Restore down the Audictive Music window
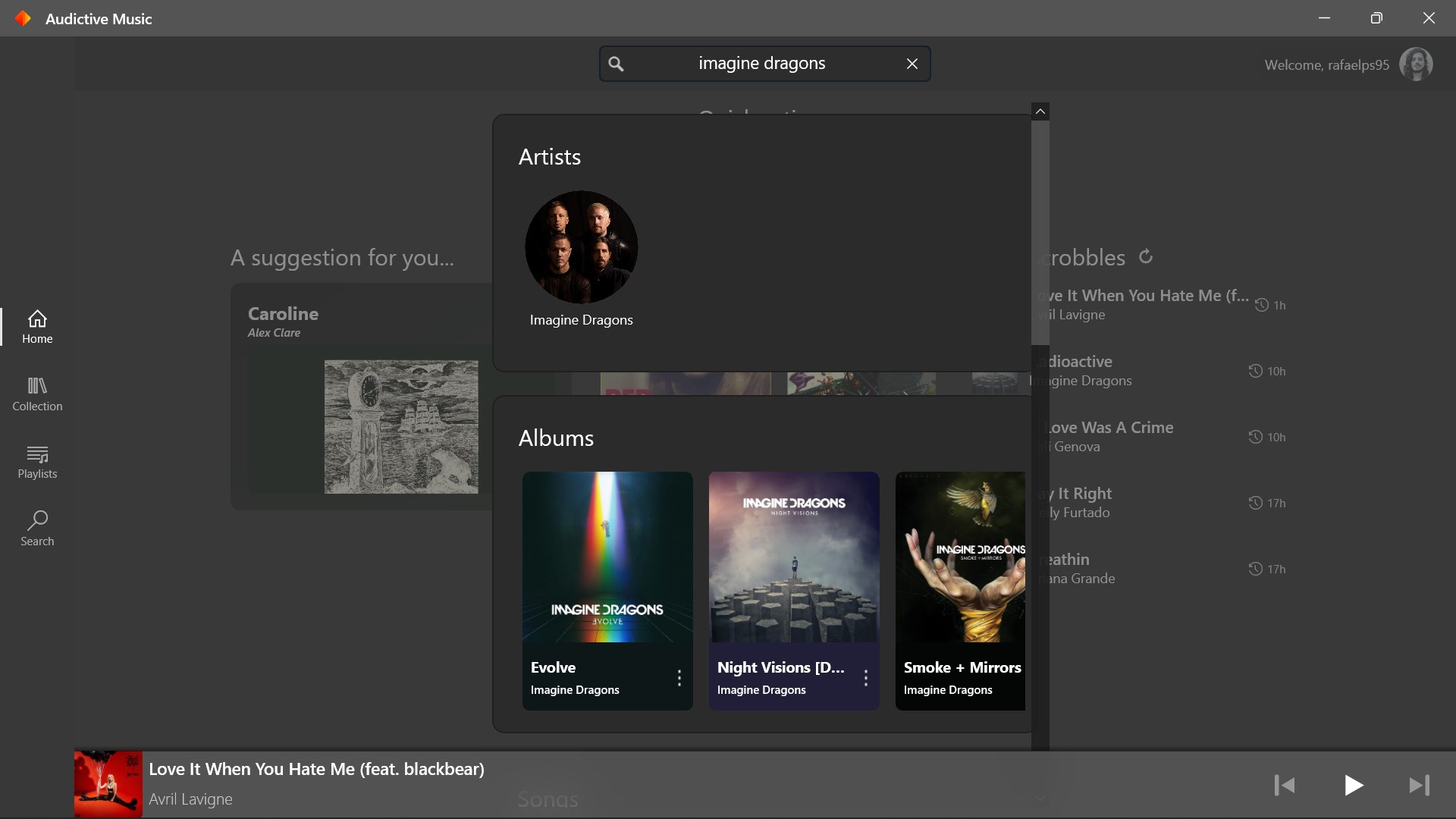Screen dimensions: 1456x819 [1377, 18]
